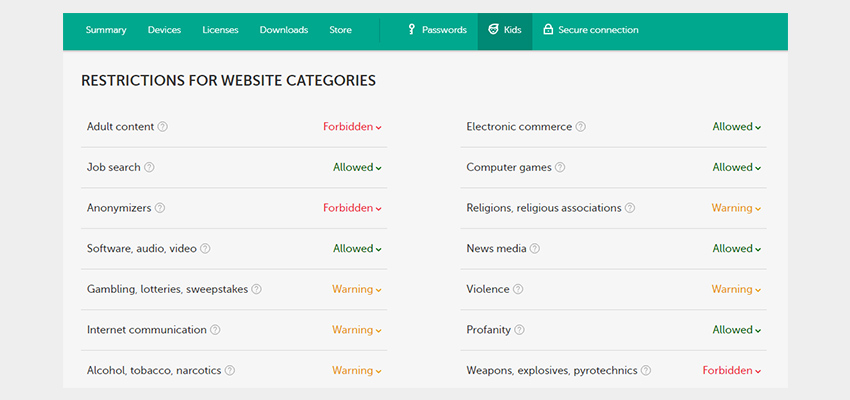Change Gambling restriction Warning dropdown

[357, 289]
